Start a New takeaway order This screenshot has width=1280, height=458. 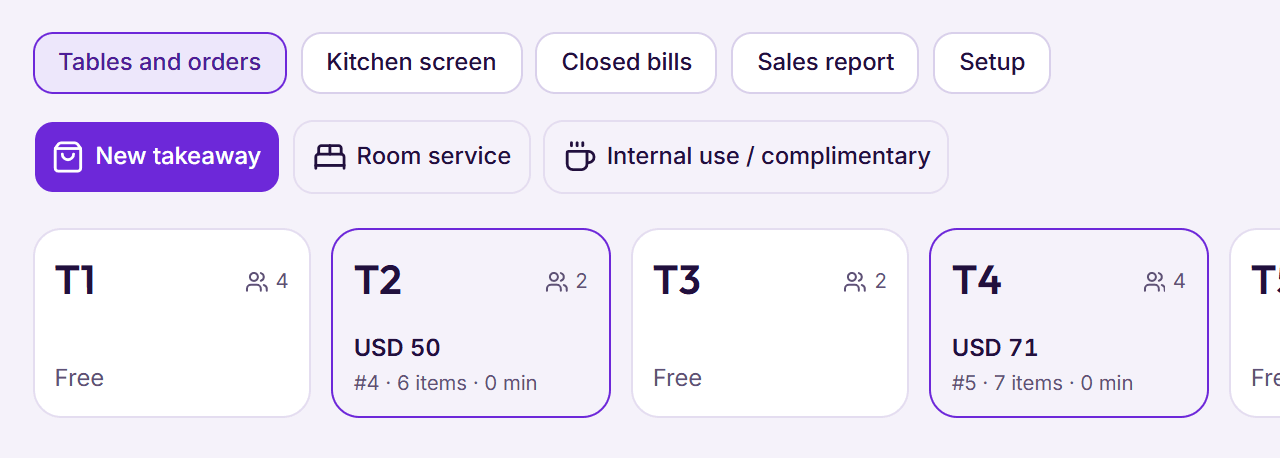[x=157, y=157]
